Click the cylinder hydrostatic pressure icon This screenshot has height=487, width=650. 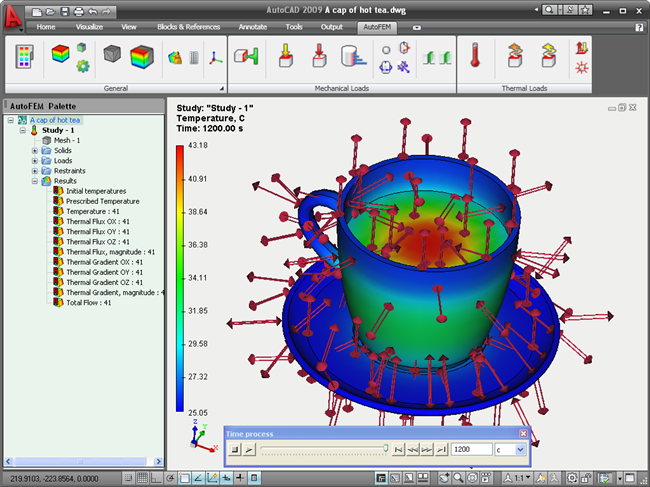click(353, 56)
